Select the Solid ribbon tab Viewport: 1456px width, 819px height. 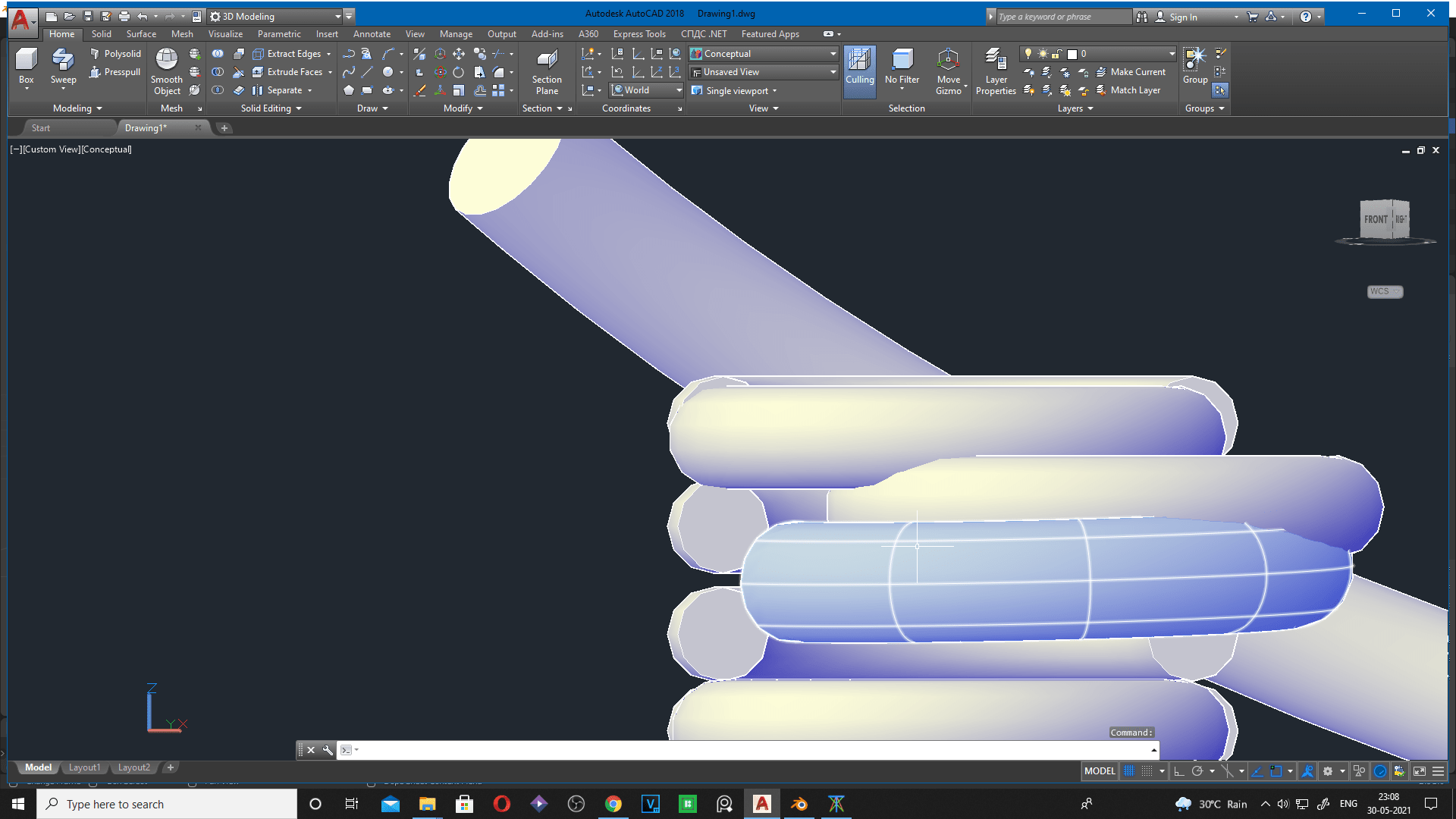[100, 34]
